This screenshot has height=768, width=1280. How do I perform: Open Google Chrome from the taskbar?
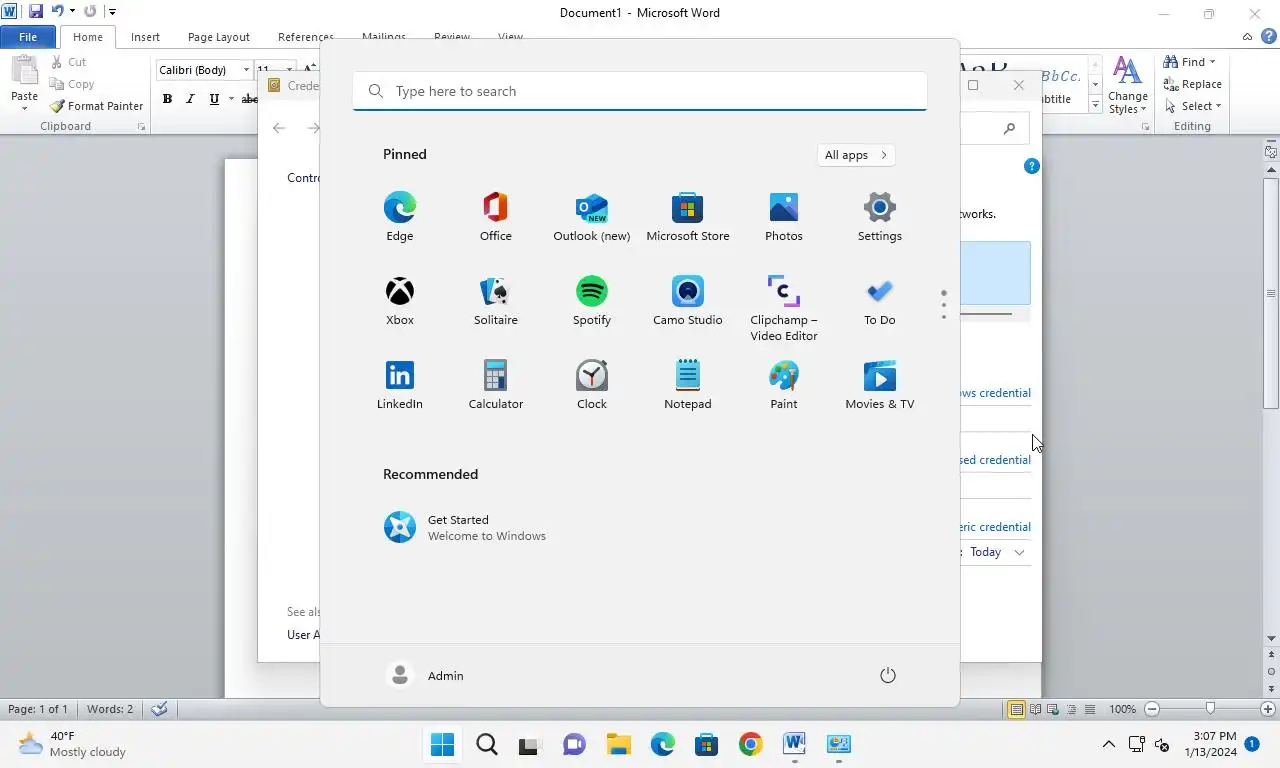[x=750, y=744]
